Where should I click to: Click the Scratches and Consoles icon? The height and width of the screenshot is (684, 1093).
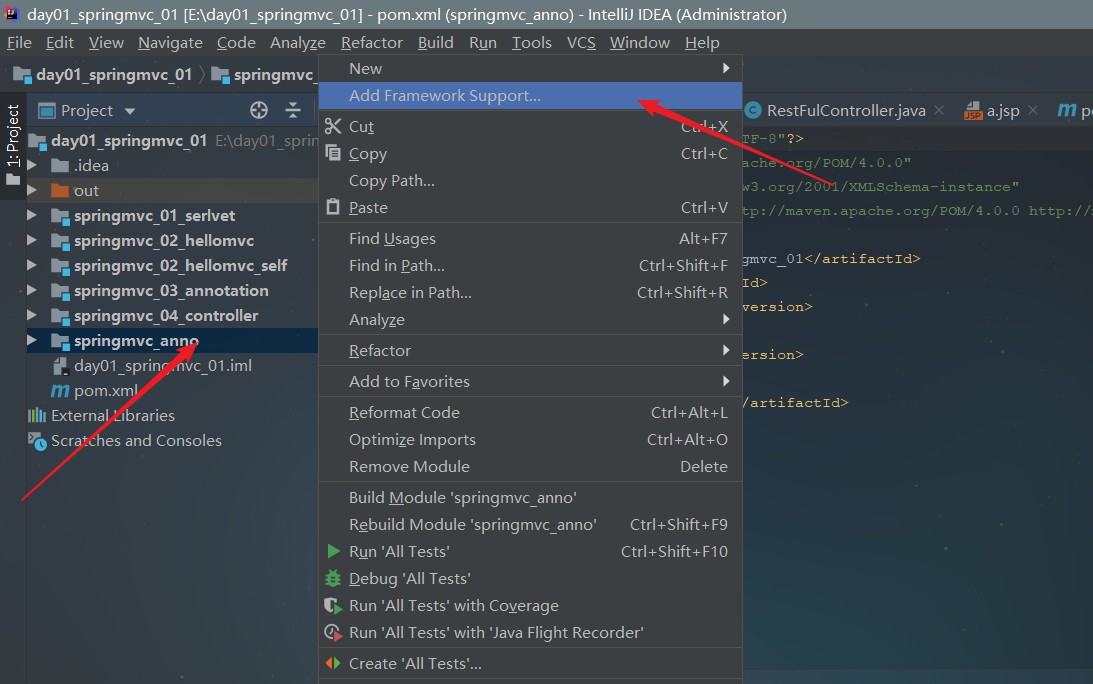click(x=37, y=441)
